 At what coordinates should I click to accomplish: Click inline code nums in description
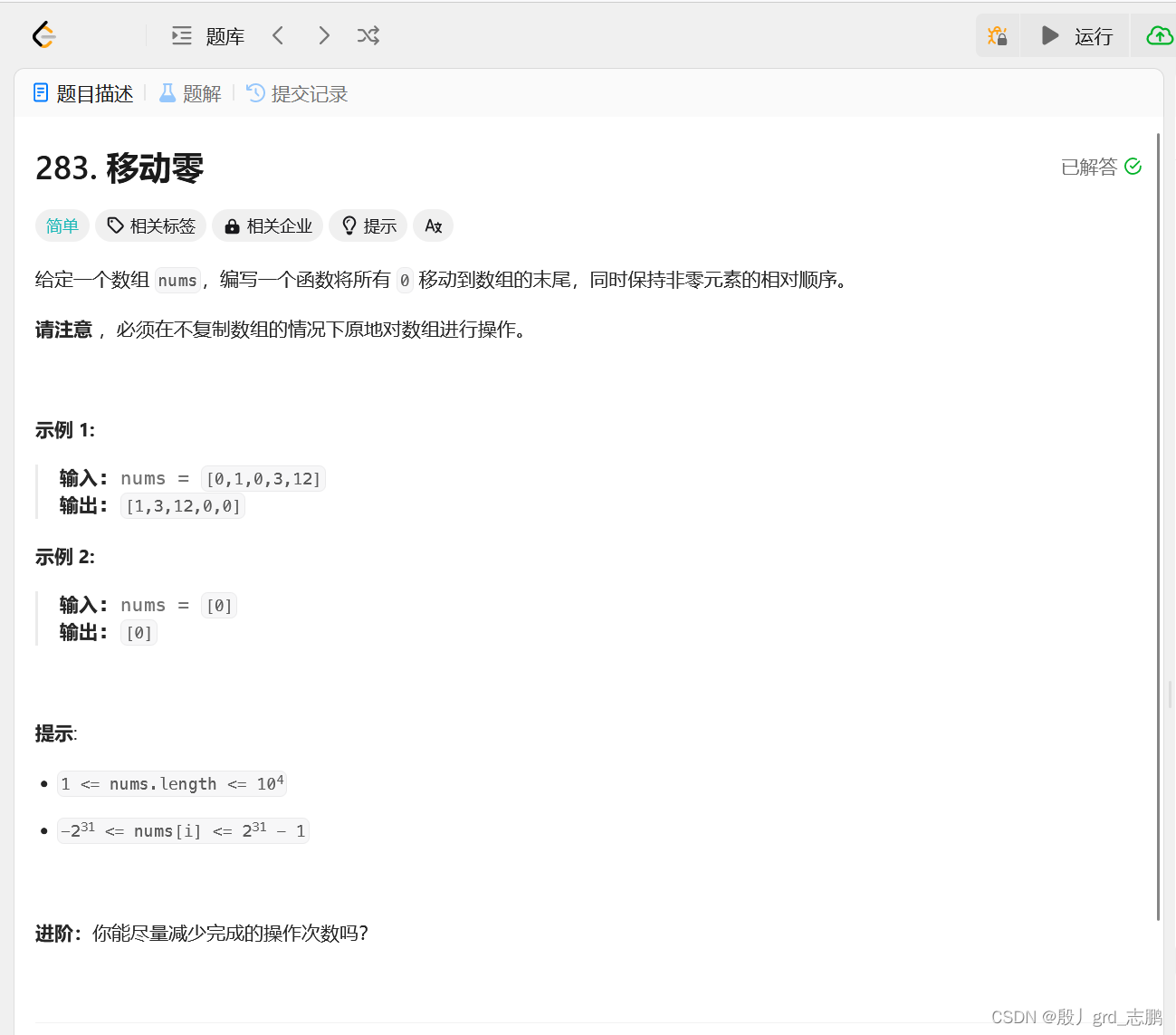tap(177, 281)
